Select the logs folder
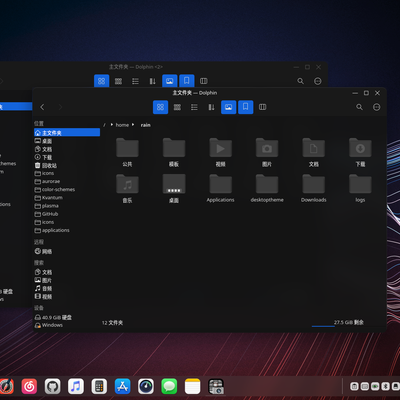Screen dimensions: 400x400 pos(360,184)
